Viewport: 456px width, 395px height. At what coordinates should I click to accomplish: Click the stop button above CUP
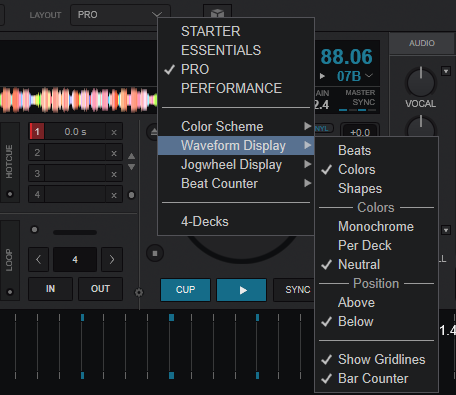pos(155,253)
